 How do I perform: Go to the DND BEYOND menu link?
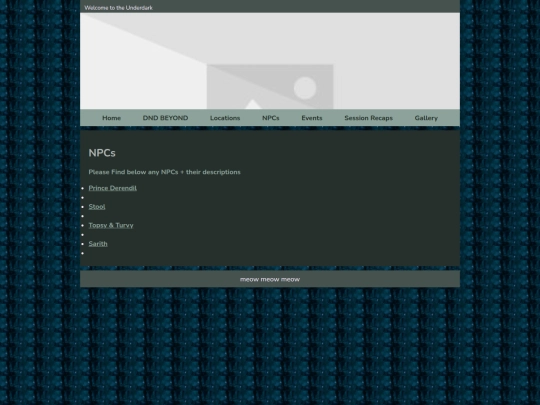165,118
